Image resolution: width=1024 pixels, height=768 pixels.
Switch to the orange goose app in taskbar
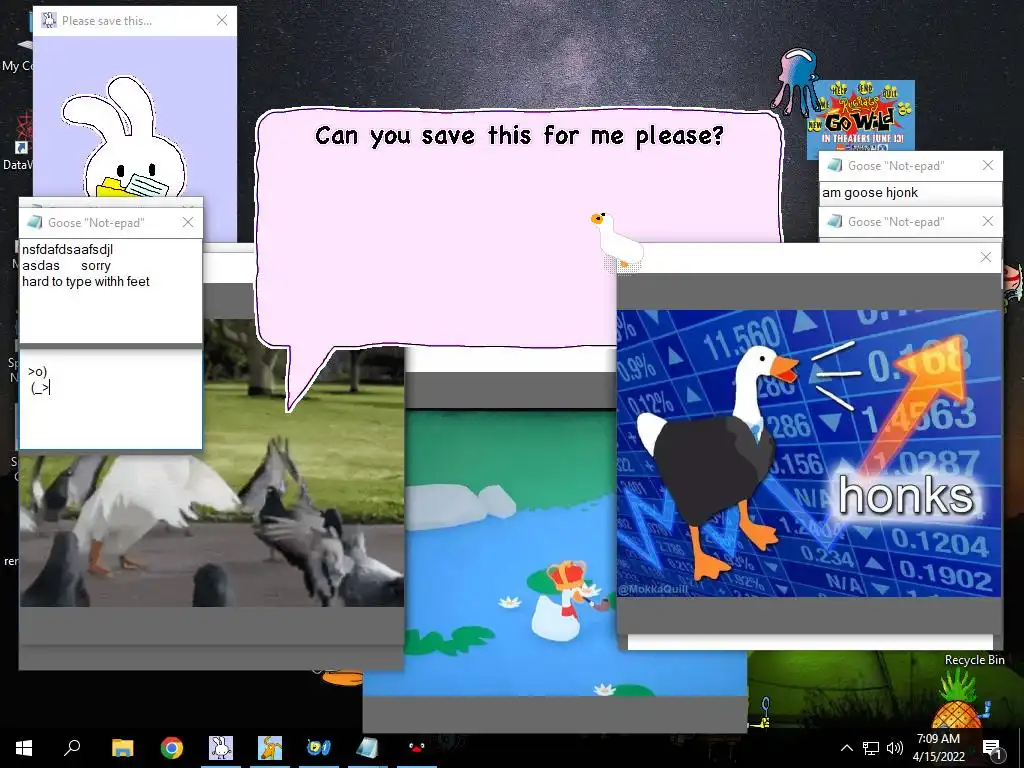tap(270, 748)
